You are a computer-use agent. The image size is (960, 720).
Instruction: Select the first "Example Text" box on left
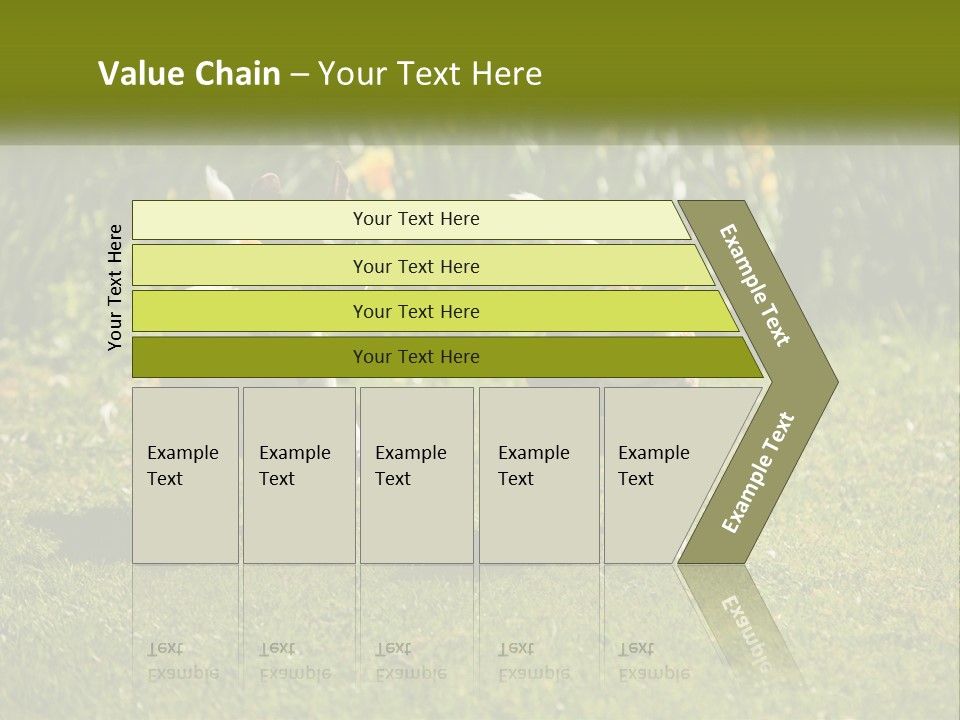pos(185,475)
